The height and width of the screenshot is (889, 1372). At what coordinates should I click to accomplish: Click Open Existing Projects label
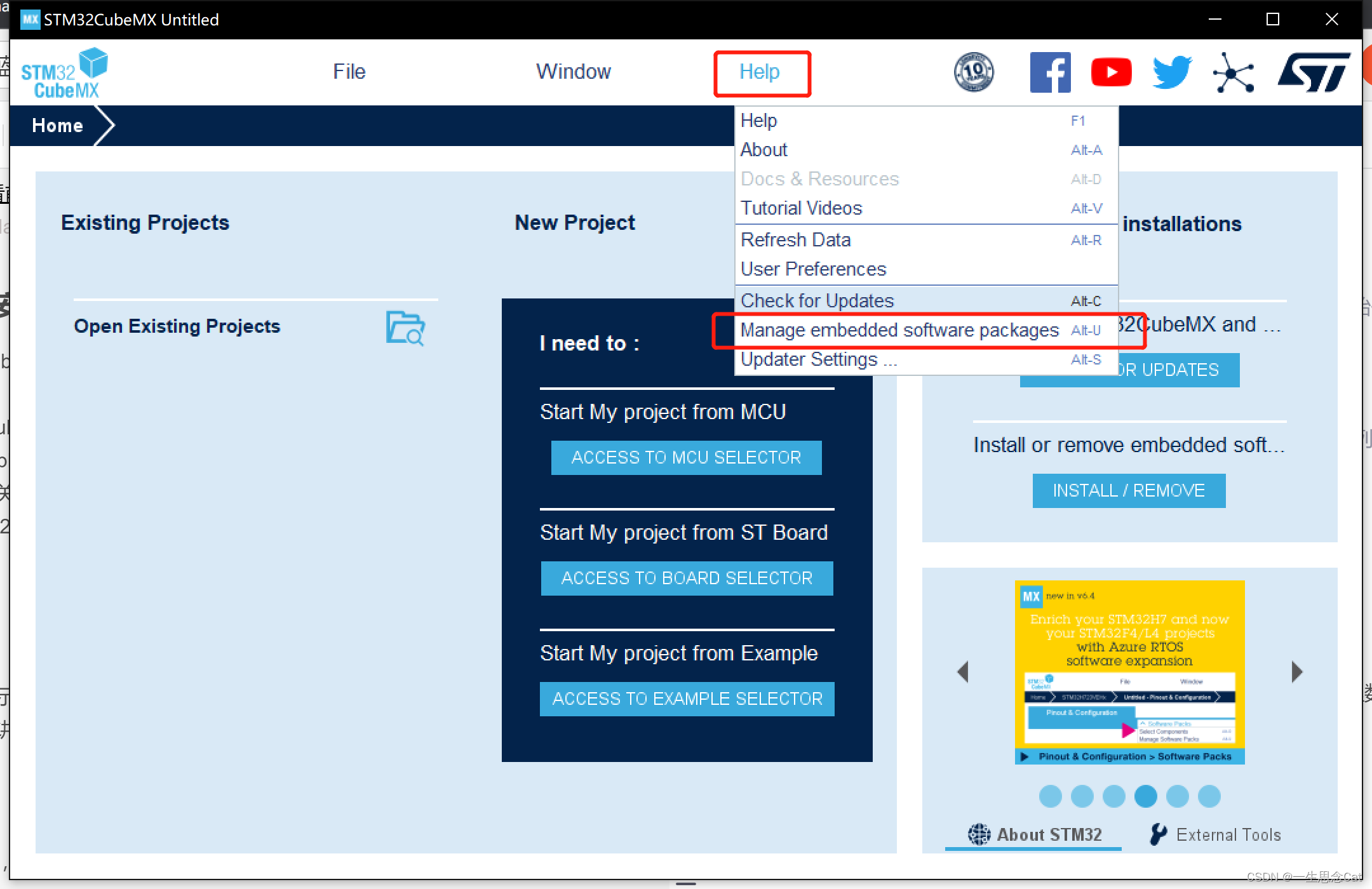coord(177,326)
